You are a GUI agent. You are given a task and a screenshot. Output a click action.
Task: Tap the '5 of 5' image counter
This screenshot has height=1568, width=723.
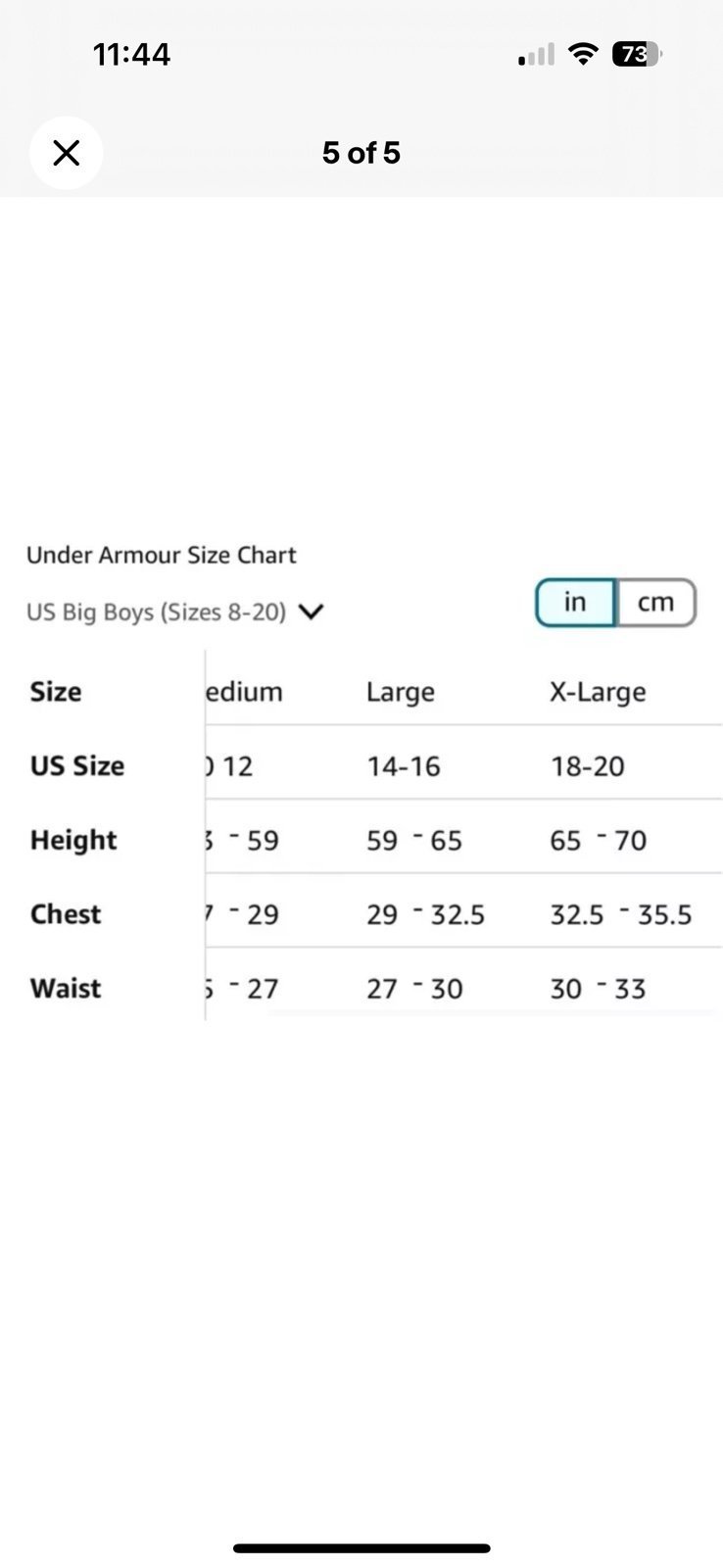pos(361,153)
